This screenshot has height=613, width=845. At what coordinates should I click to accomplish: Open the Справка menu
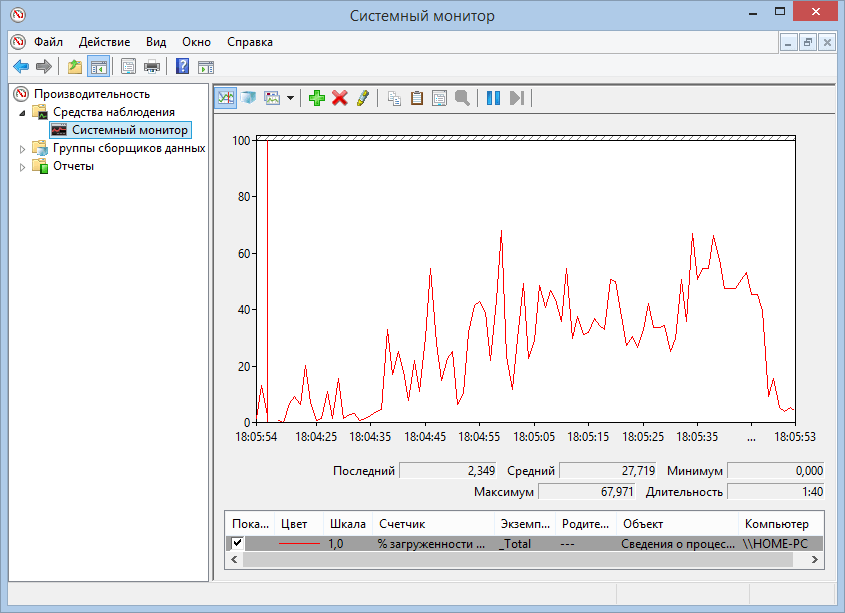click(249, 42)
